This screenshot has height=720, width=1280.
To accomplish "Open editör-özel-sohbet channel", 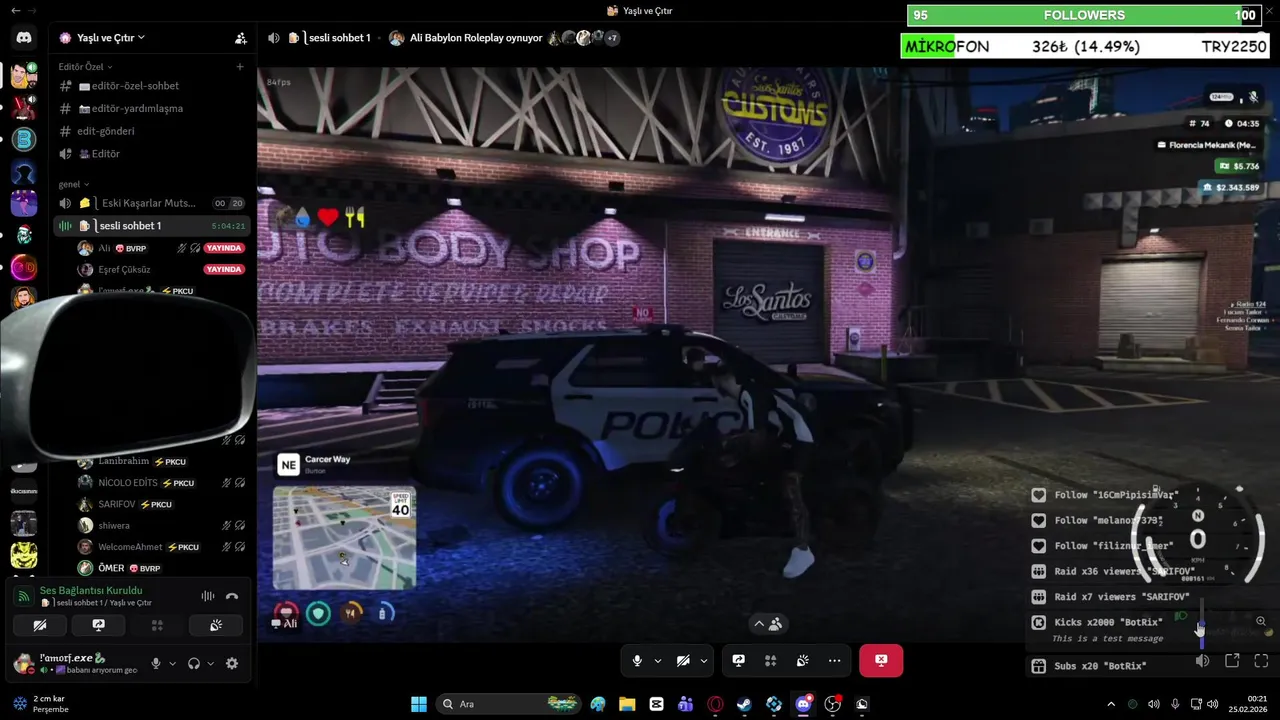I will 152,86.
